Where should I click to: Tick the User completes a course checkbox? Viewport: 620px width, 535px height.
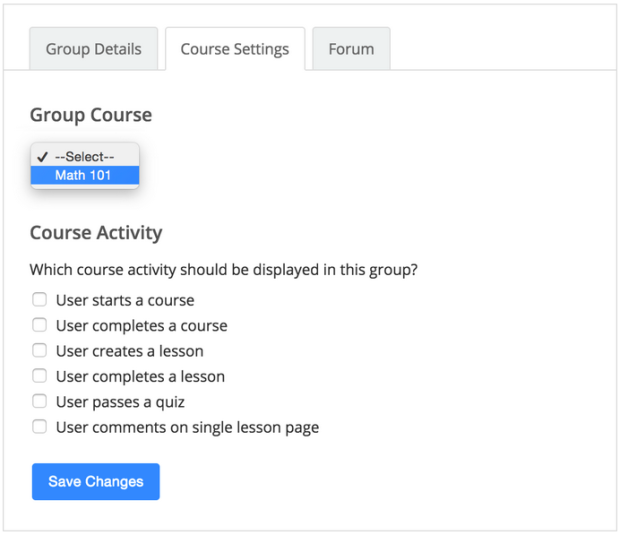coord(40,325)
